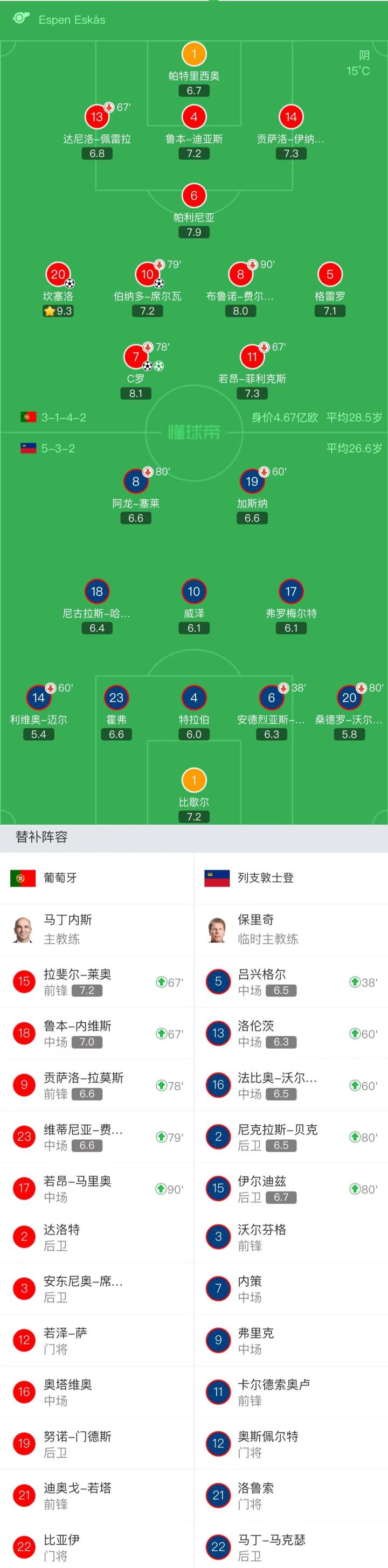The width and height of the screenshot is (388, 1568).
Task: Tap 坎塞洛's starred 9.3 rating badge
Action: tap(58, 311)
